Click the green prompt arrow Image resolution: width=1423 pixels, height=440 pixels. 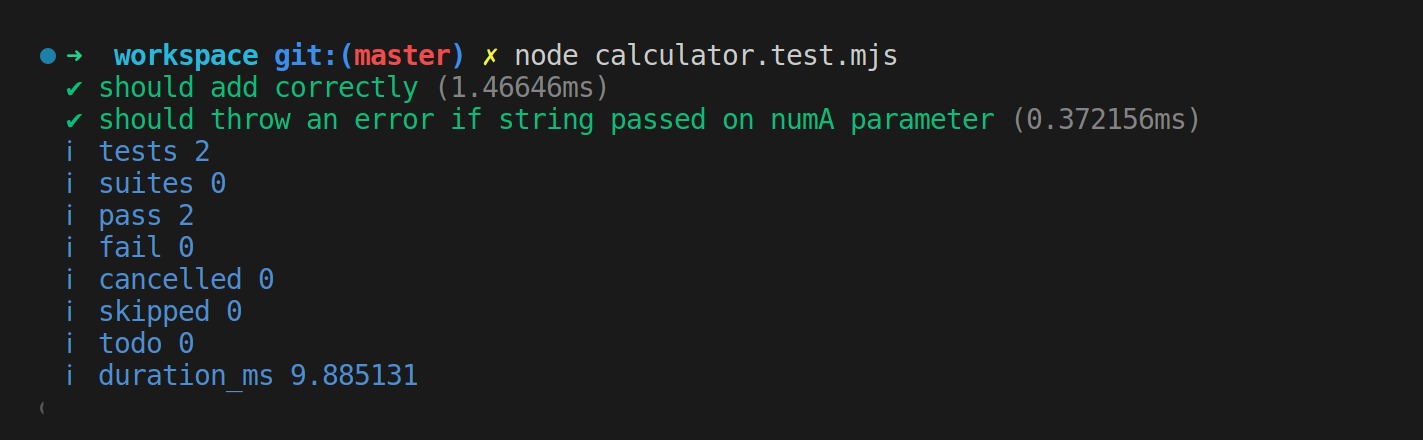(x=73, y=56)
